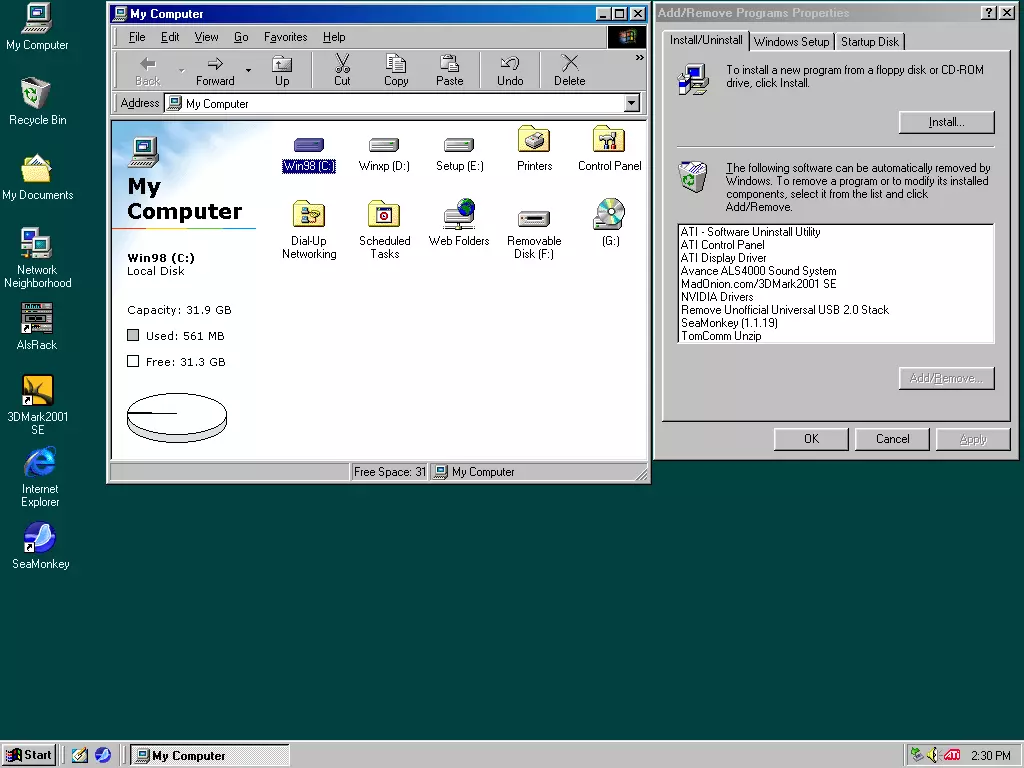Click OK in Add/Remove Programs
This screenshot has height=768, width=1024.
tap(811, 439)
